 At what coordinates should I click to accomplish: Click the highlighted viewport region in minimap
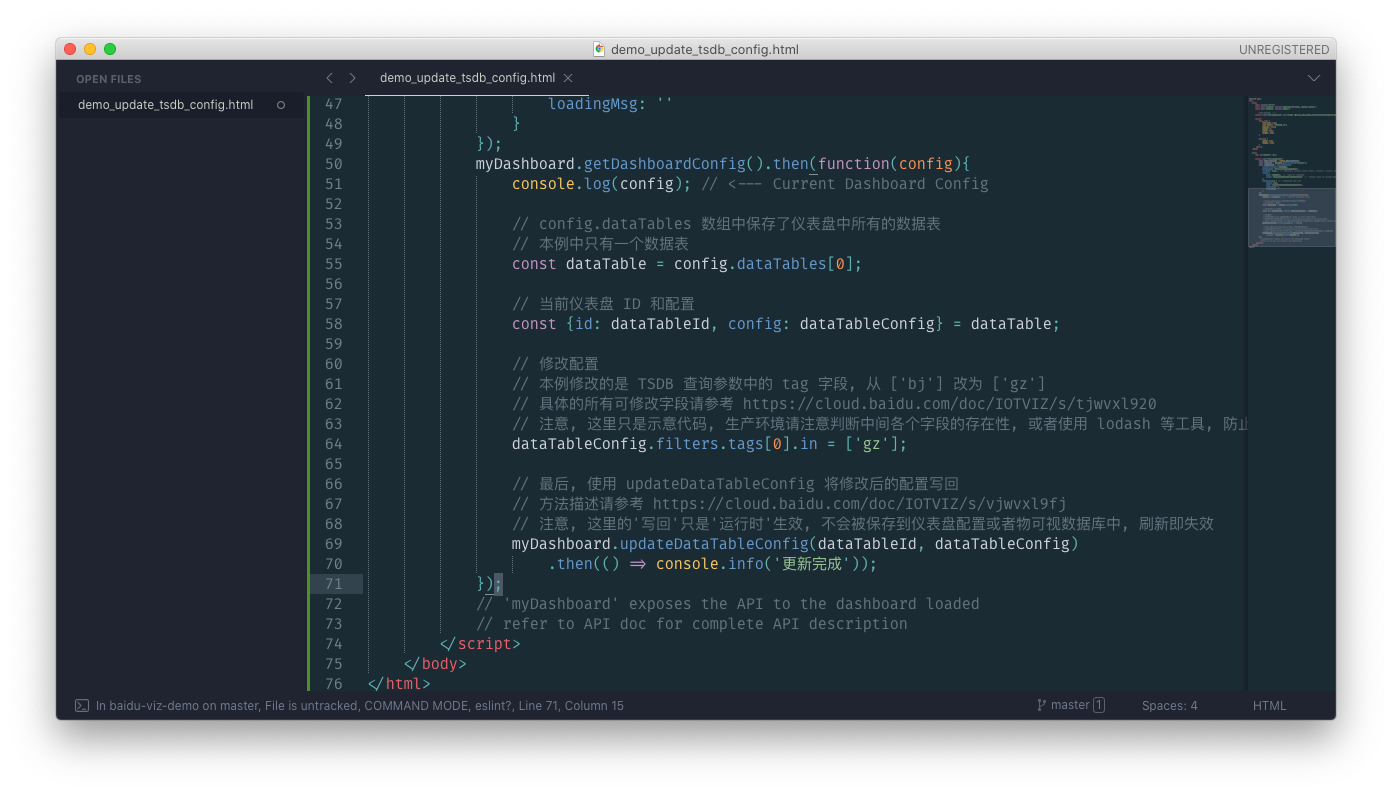[x=1291, y=217]
